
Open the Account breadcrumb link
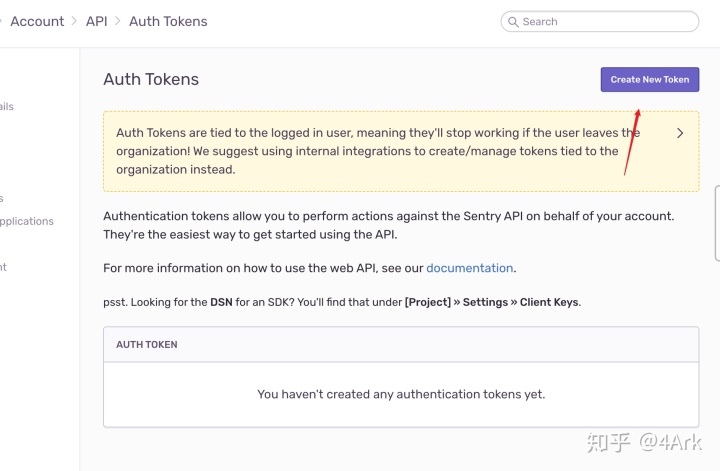click(37, 22)
